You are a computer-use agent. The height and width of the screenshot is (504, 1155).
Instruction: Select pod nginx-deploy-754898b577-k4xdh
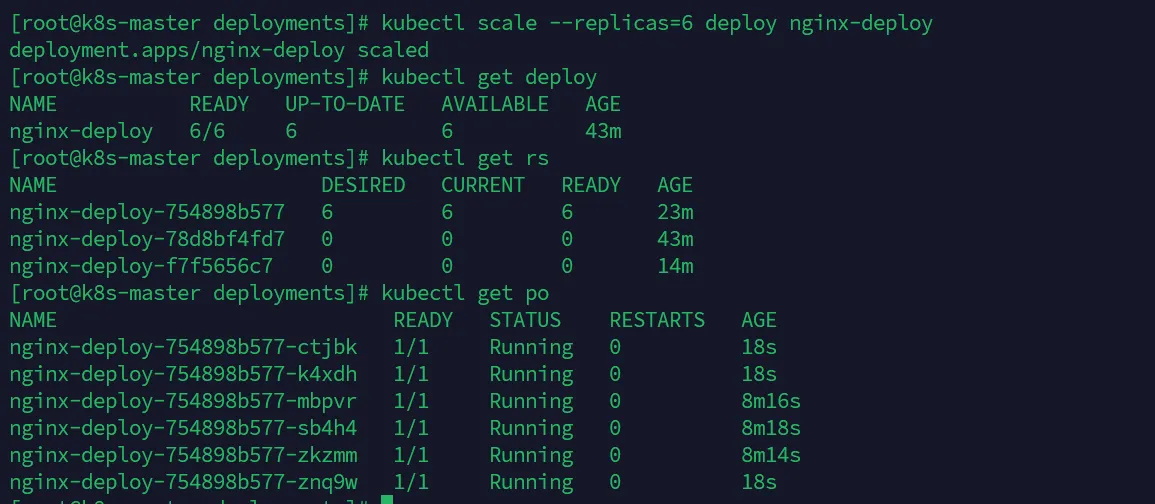click(183, 375)
